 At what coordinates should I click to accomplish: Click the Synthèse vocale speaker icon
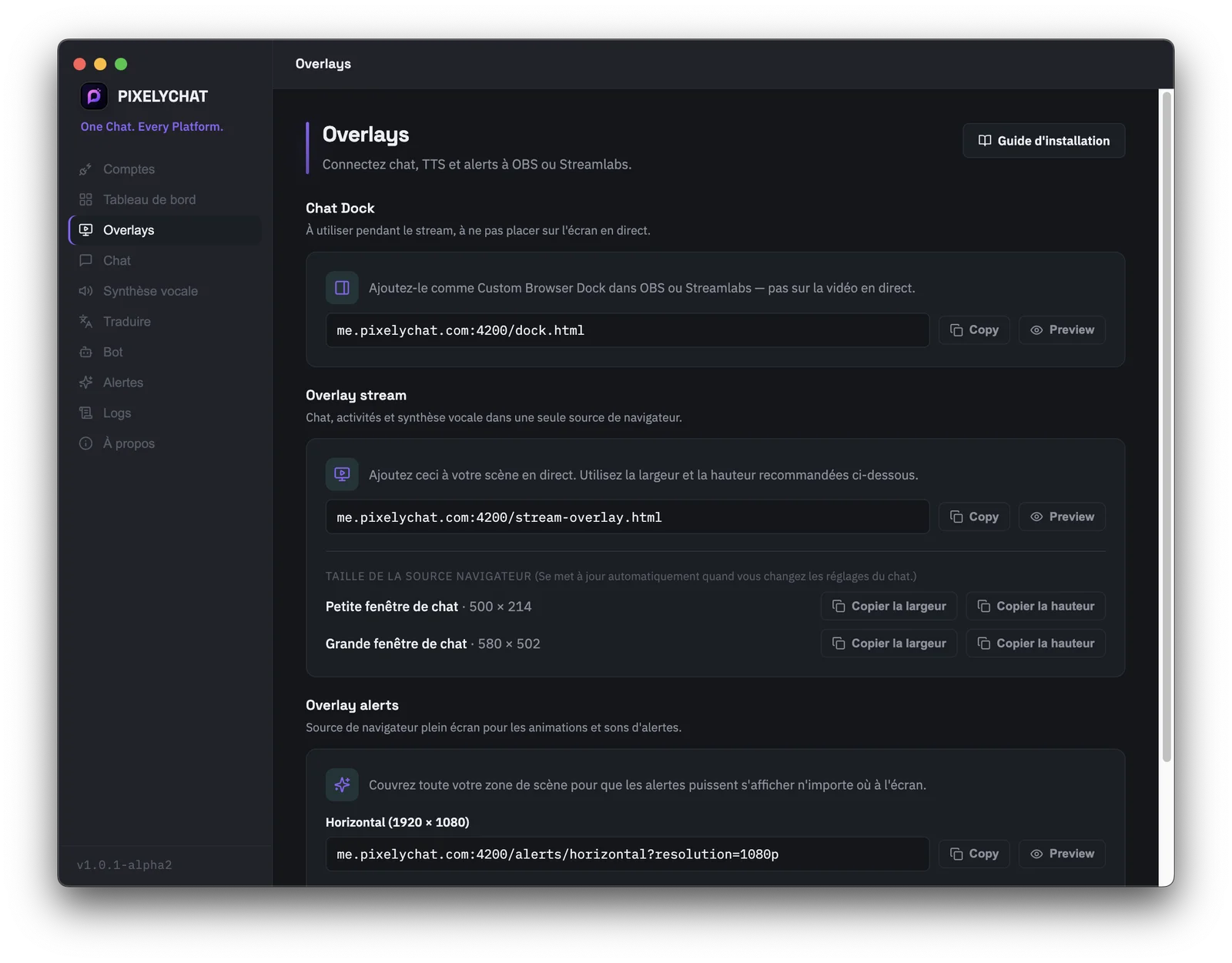85,291
